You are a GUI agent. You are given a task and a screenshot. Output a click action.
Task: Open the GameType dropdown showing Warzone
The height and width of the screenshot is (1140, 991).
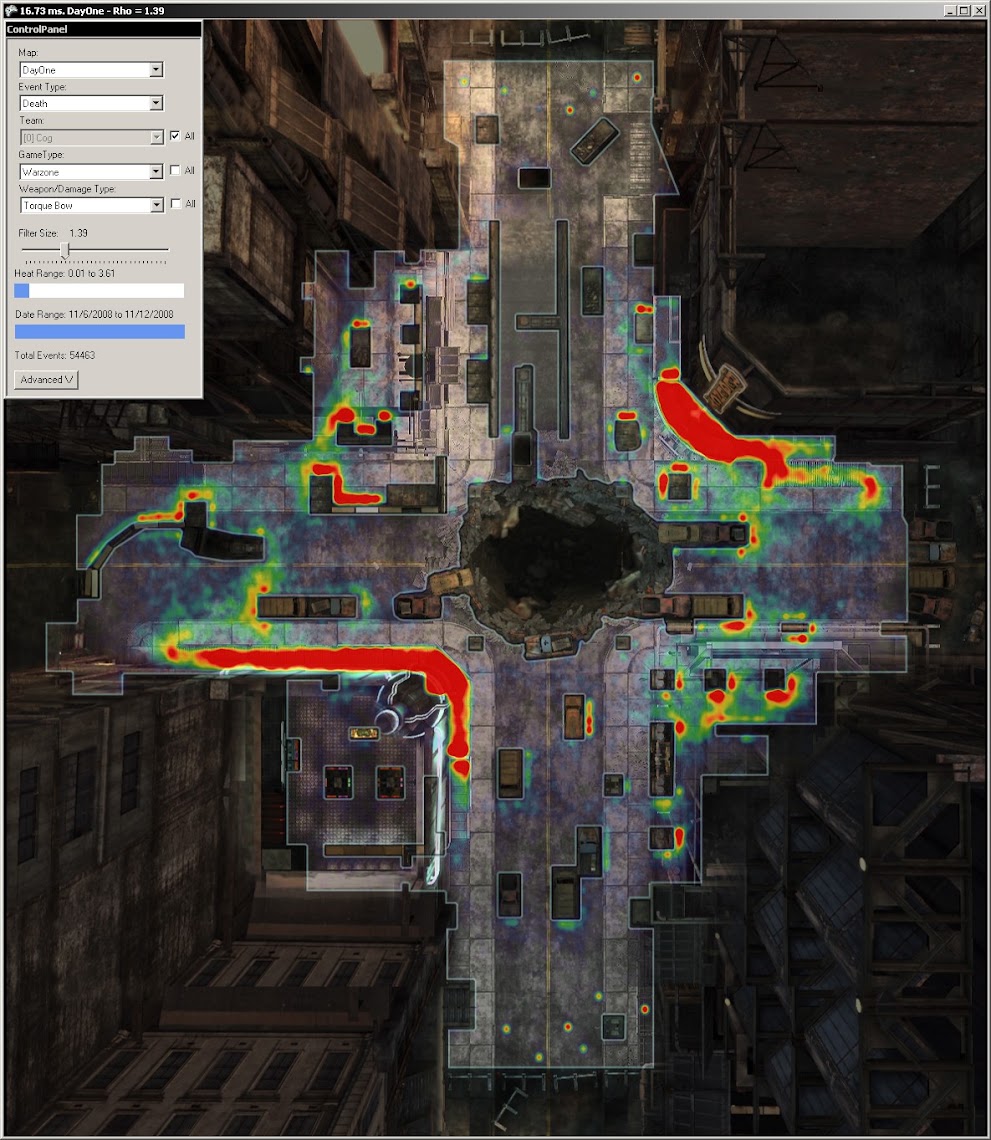click(91, 172)
